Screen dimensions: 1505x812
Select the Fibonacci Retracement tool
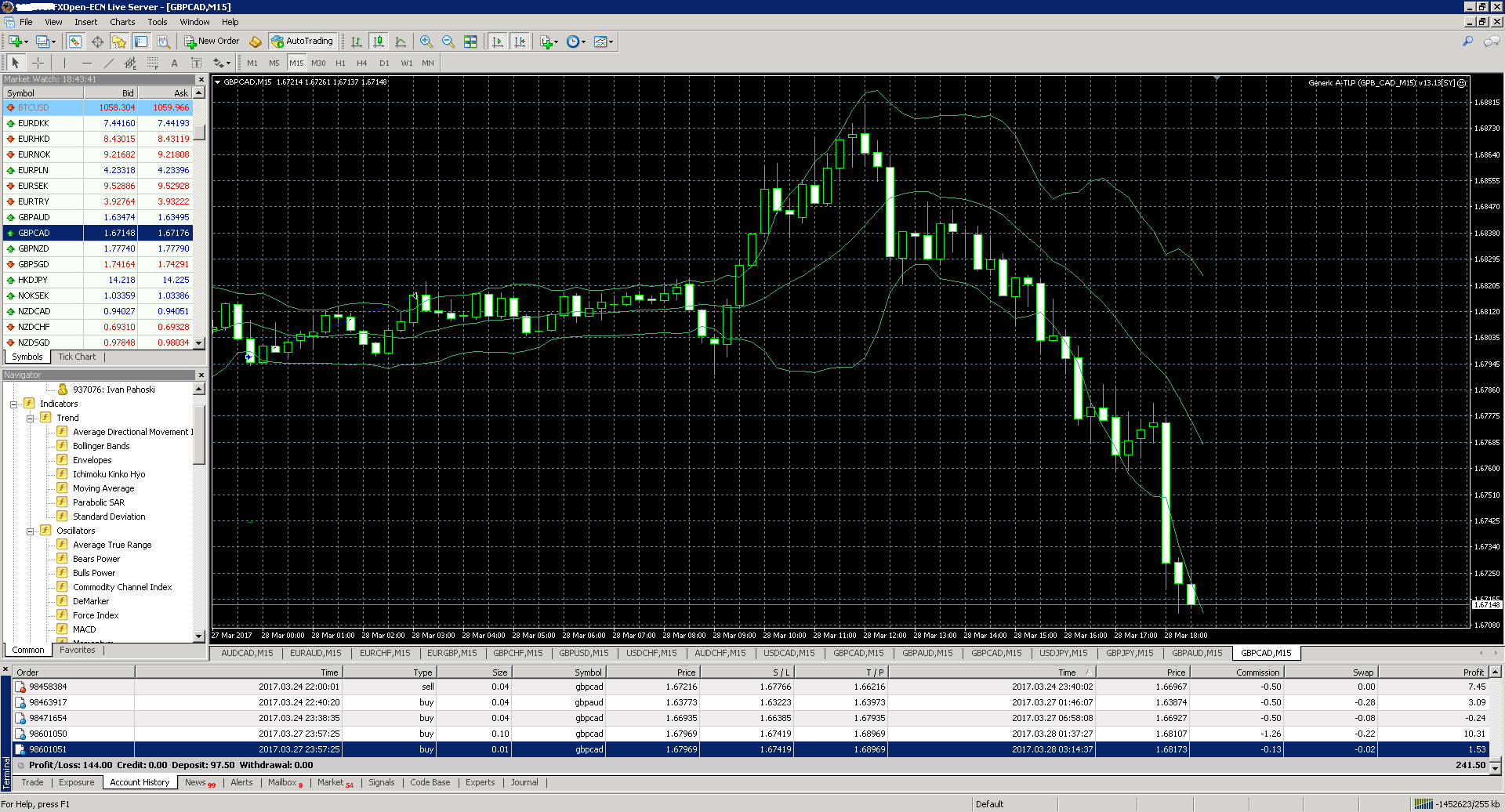pyautogui.click(x=152, y=63)
